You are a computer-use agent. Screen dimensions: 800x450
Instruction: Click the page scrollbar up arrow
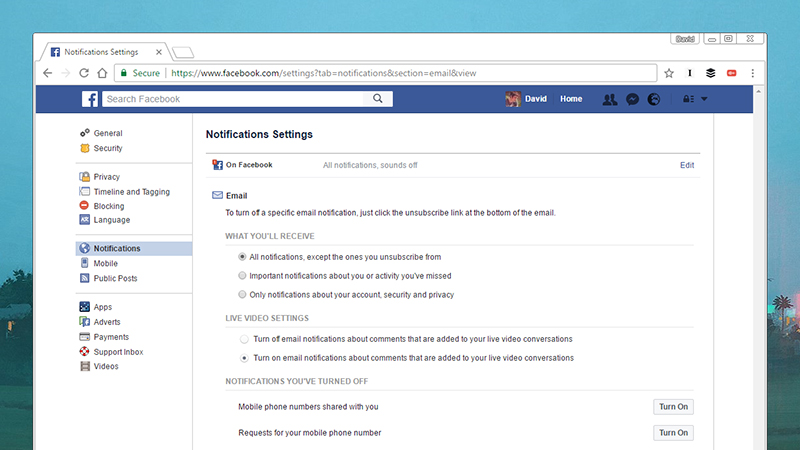(x=759, y=92)
